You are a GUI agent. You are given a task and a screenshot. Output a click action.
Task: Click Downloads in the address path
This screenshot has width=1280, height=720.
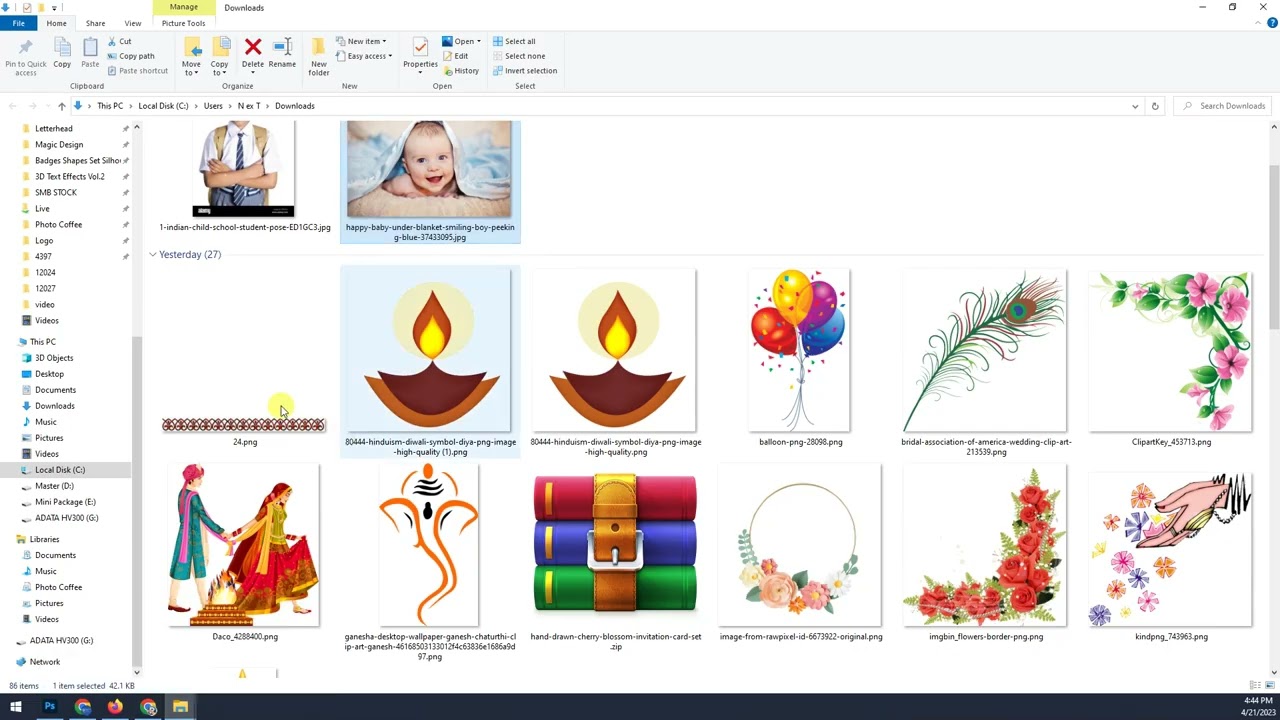click(x=294, y=106)
